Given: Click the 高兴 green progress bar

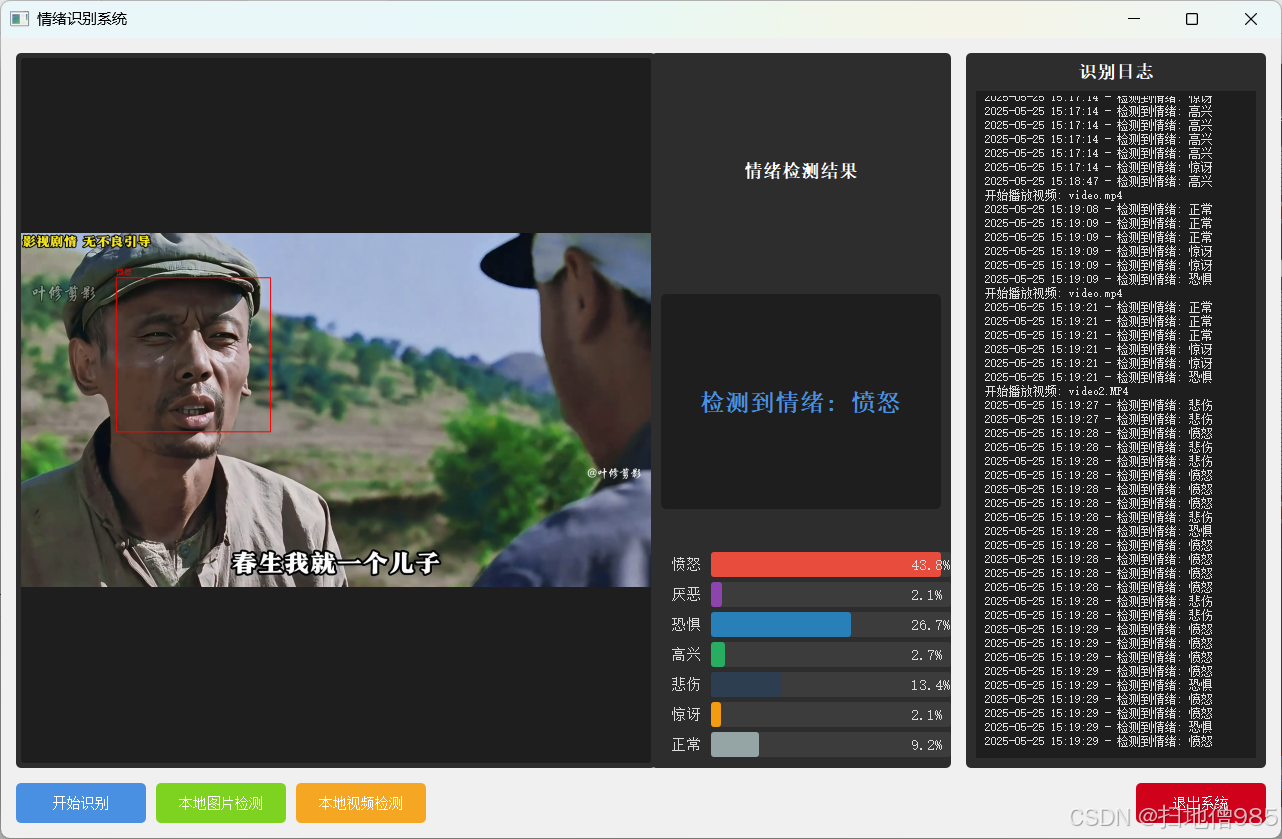Looking at the screenshot, I should tap(830, 655).
